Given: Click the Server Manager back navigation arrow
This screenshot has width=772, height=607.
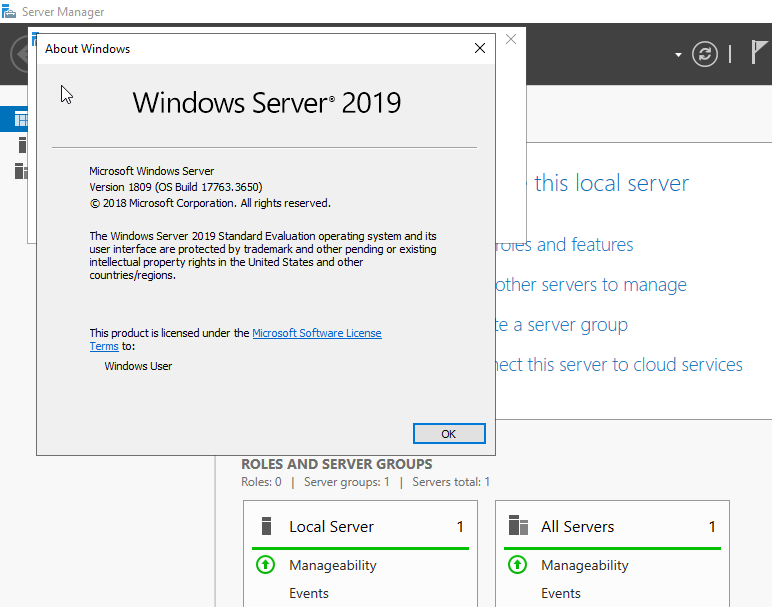Looking at the screenshot, I should (21, 54).
